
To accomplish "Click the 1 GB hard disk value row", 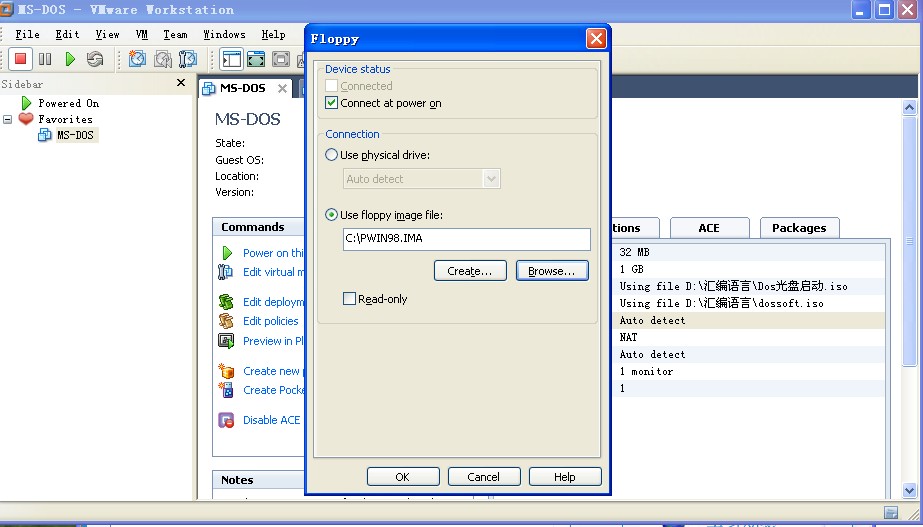I will [748, 269].
